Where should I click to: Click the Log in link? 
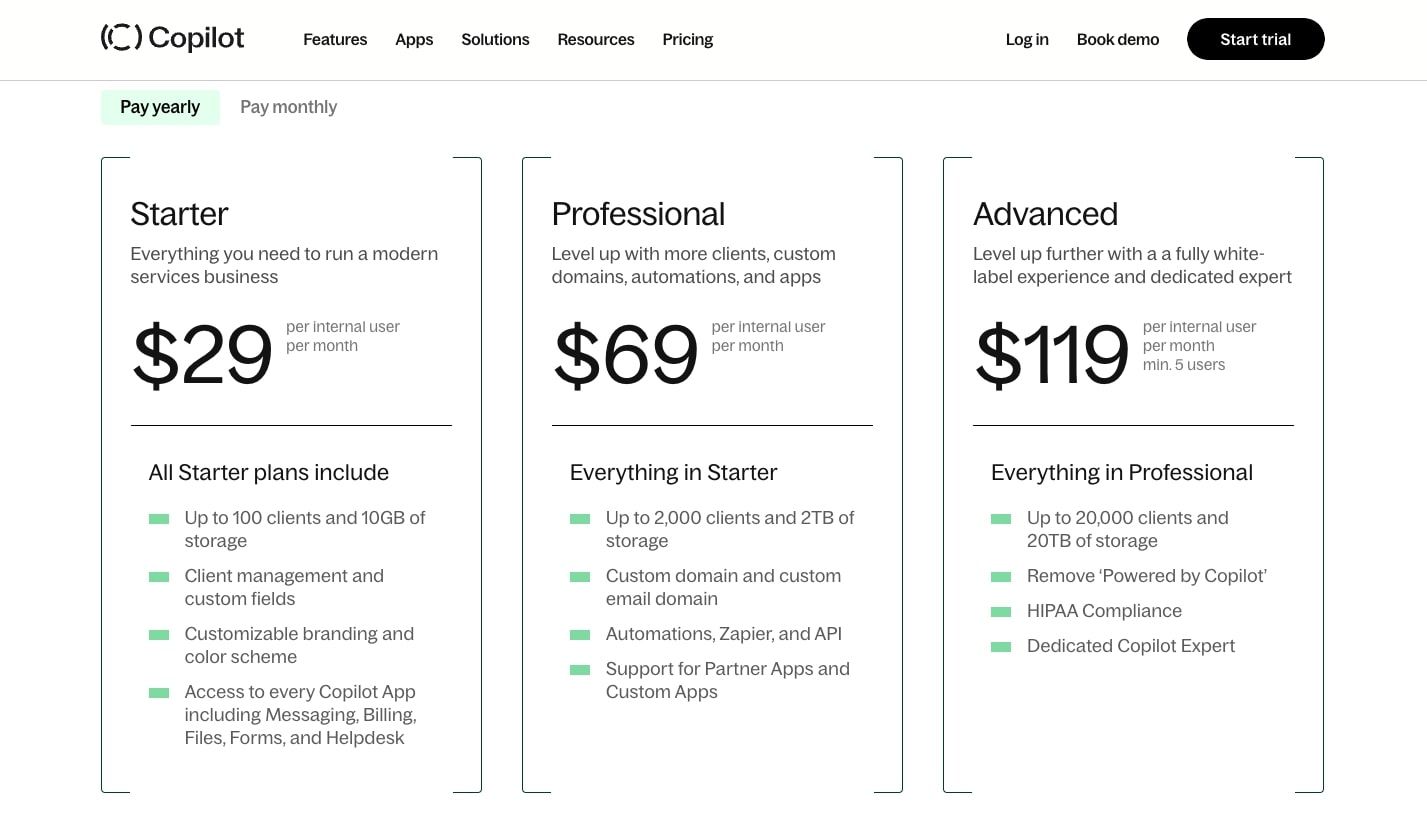click(x=1027, y=40)
